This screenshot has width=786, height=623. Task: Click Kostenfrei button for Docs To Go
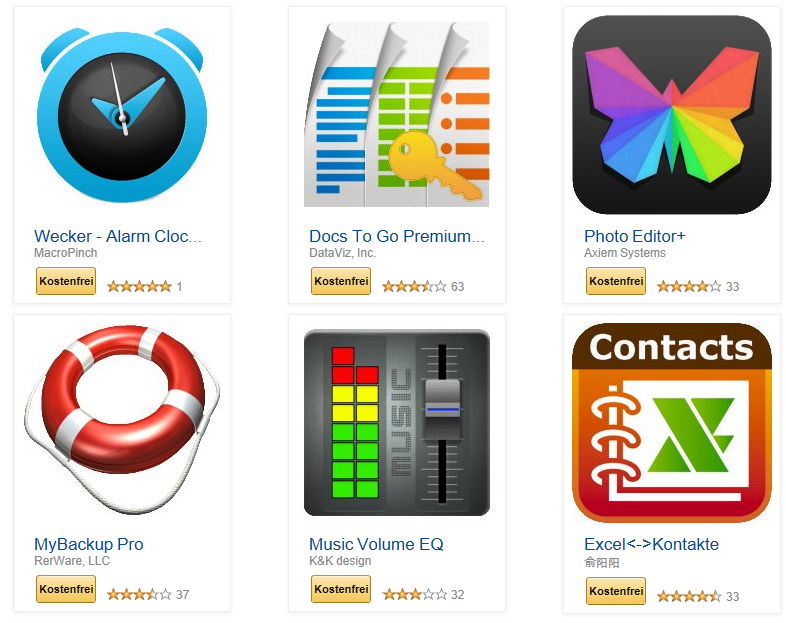click(341, 281)
